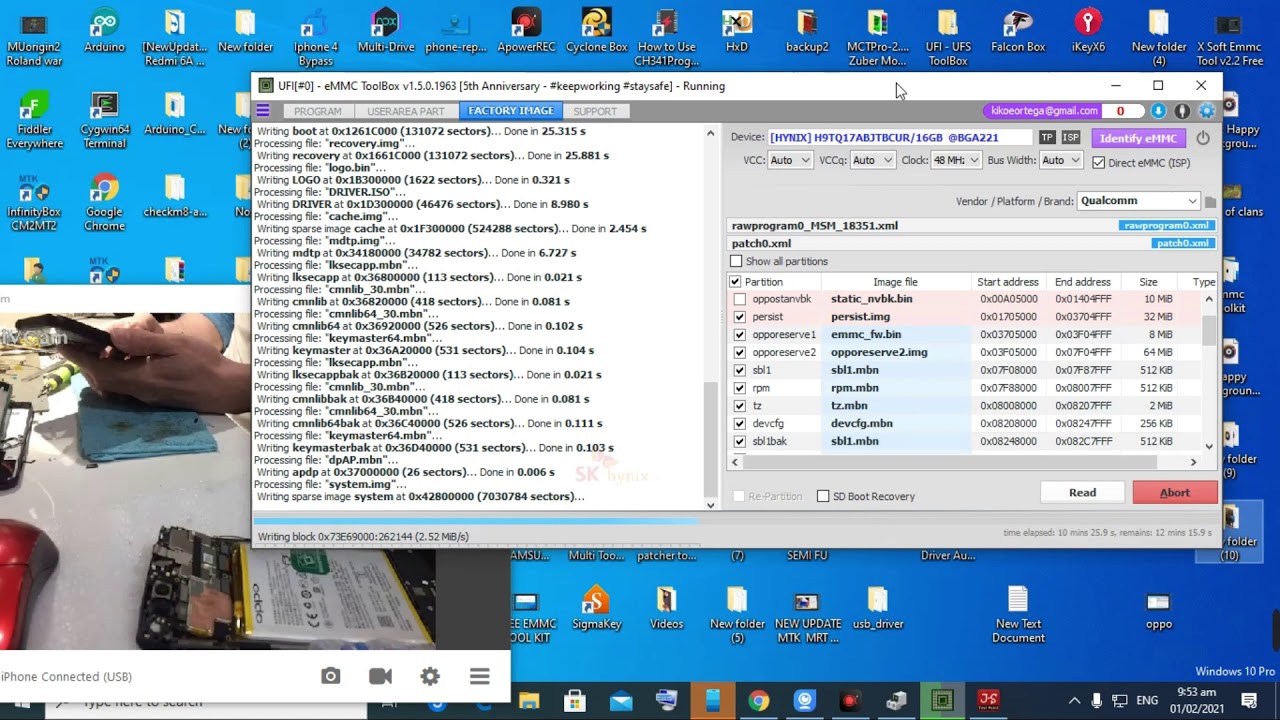The width and height of the screenshot is (1280, 720).
Task: Open ApowerREC desktop shortcut
Action: click(526, 30)
